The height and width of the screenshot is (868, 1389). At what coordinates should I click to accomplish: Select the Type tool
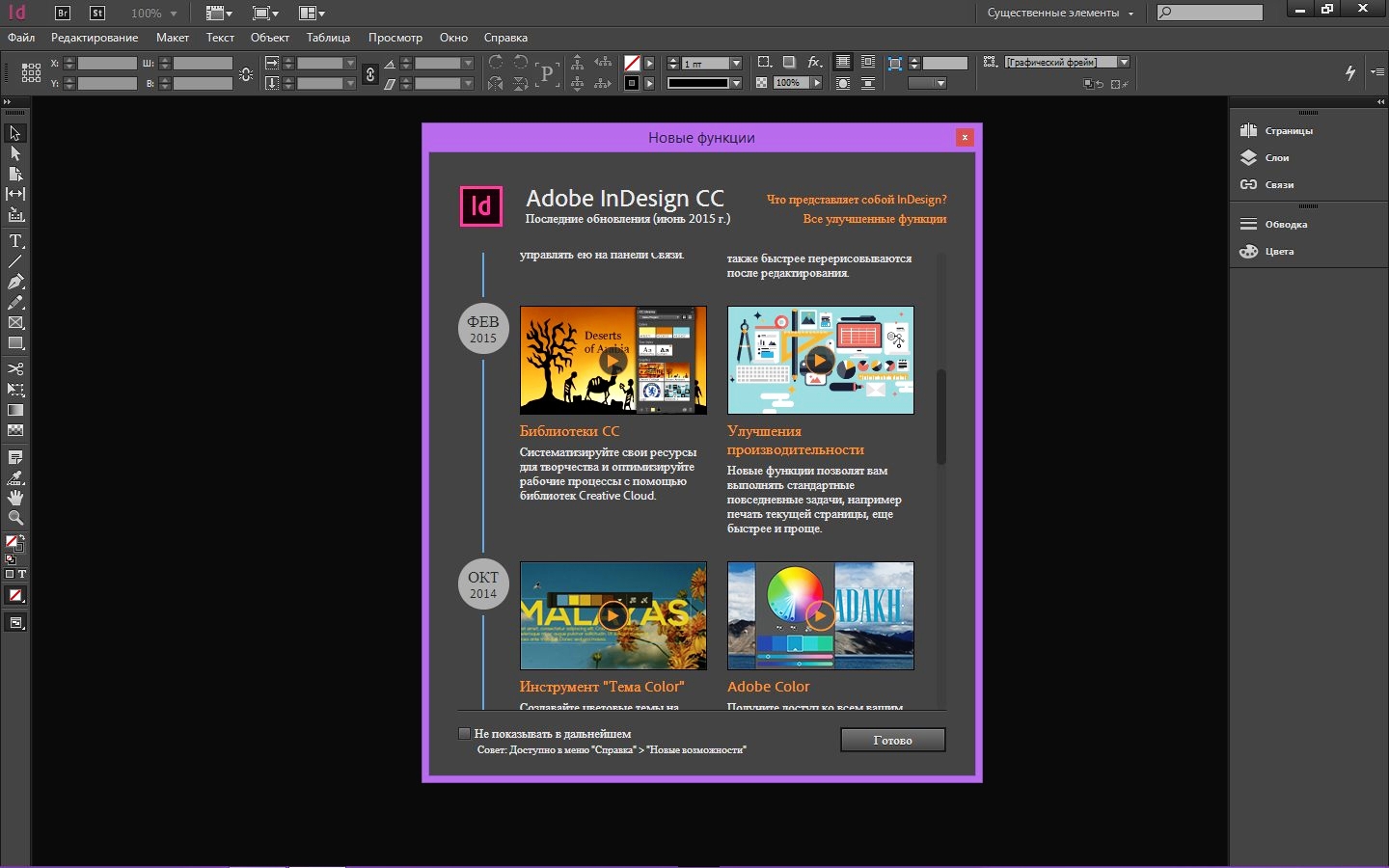pyautogui.click(x=15, y=241)
